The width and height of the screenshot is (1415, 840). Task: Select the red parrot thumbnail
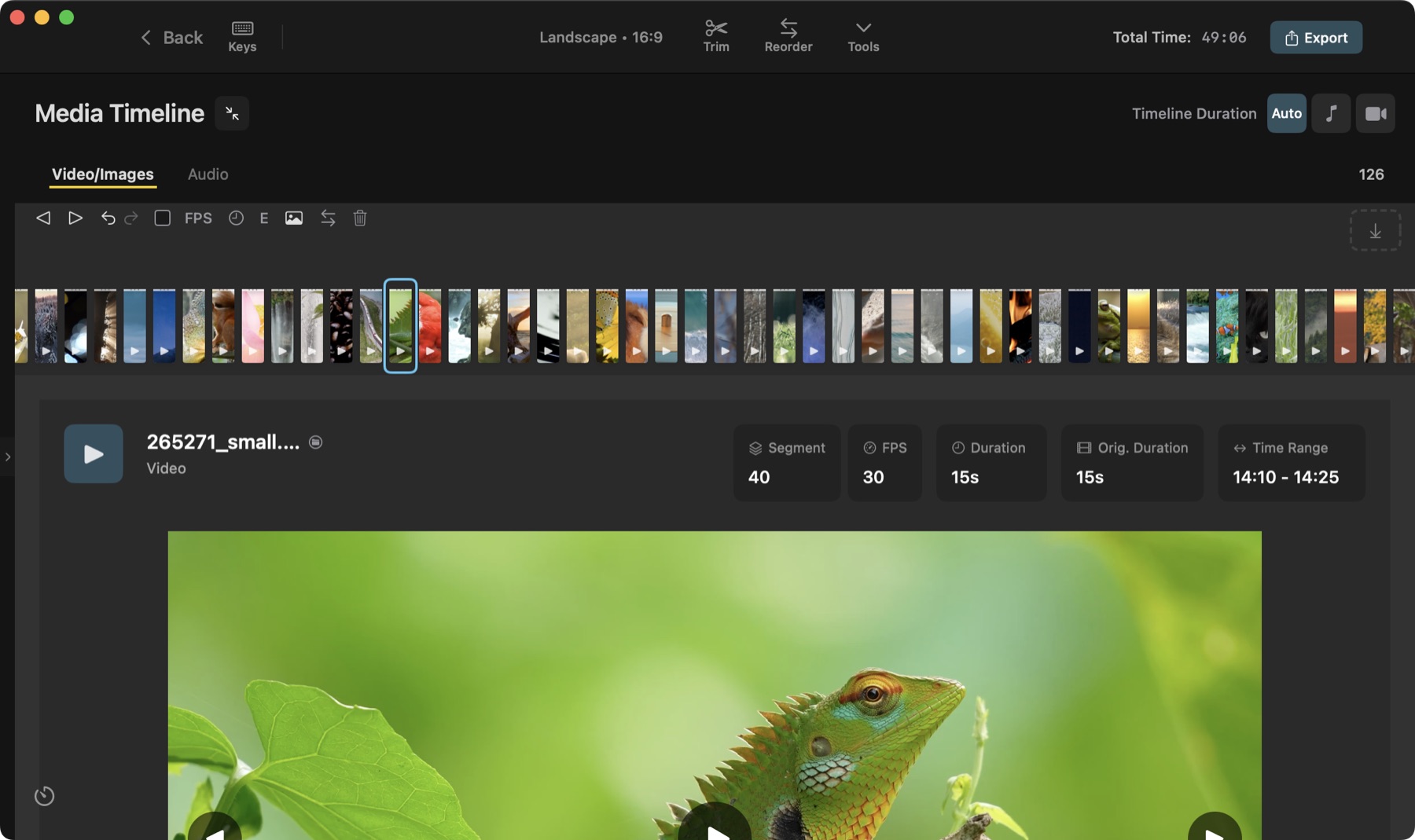(430, 326)
